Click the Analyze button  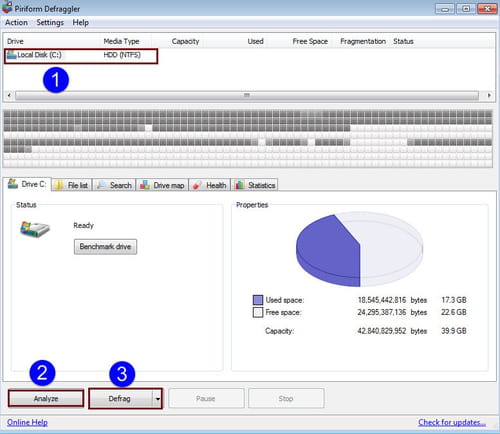point(46,398)
